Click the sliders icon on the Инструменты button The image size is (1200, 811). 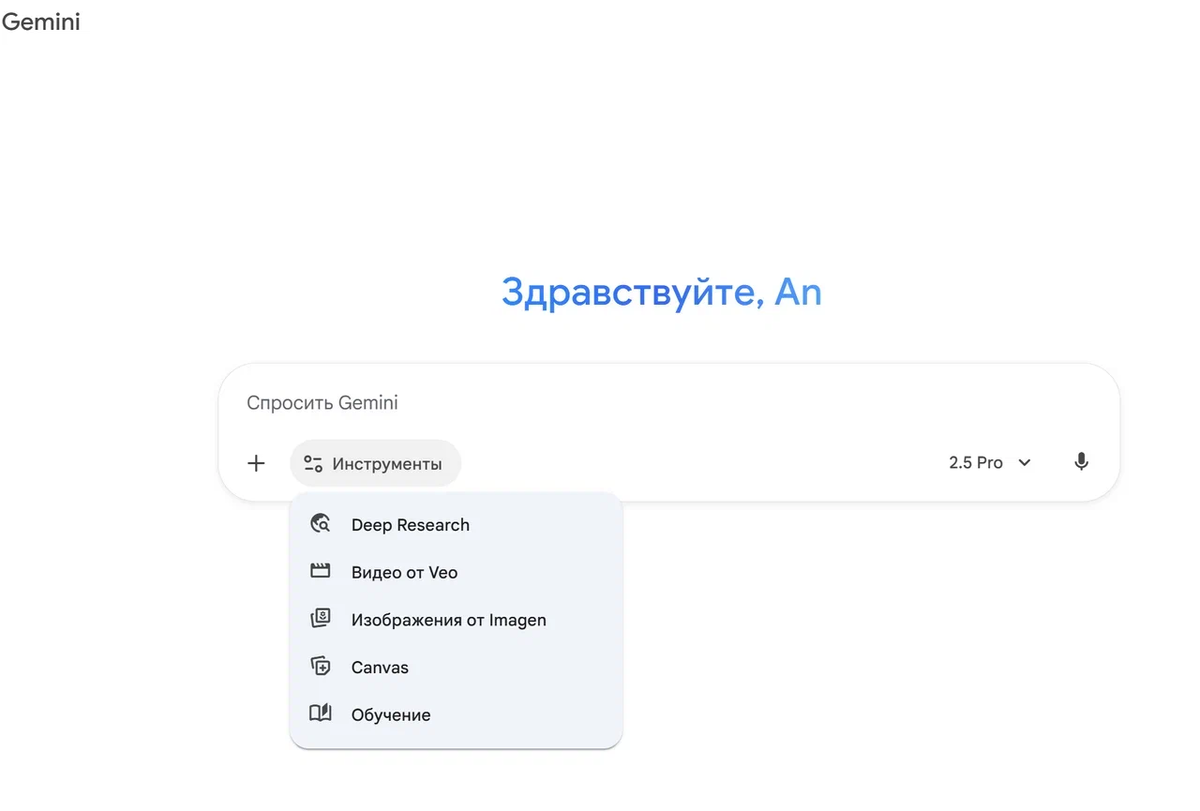point(312,463)
